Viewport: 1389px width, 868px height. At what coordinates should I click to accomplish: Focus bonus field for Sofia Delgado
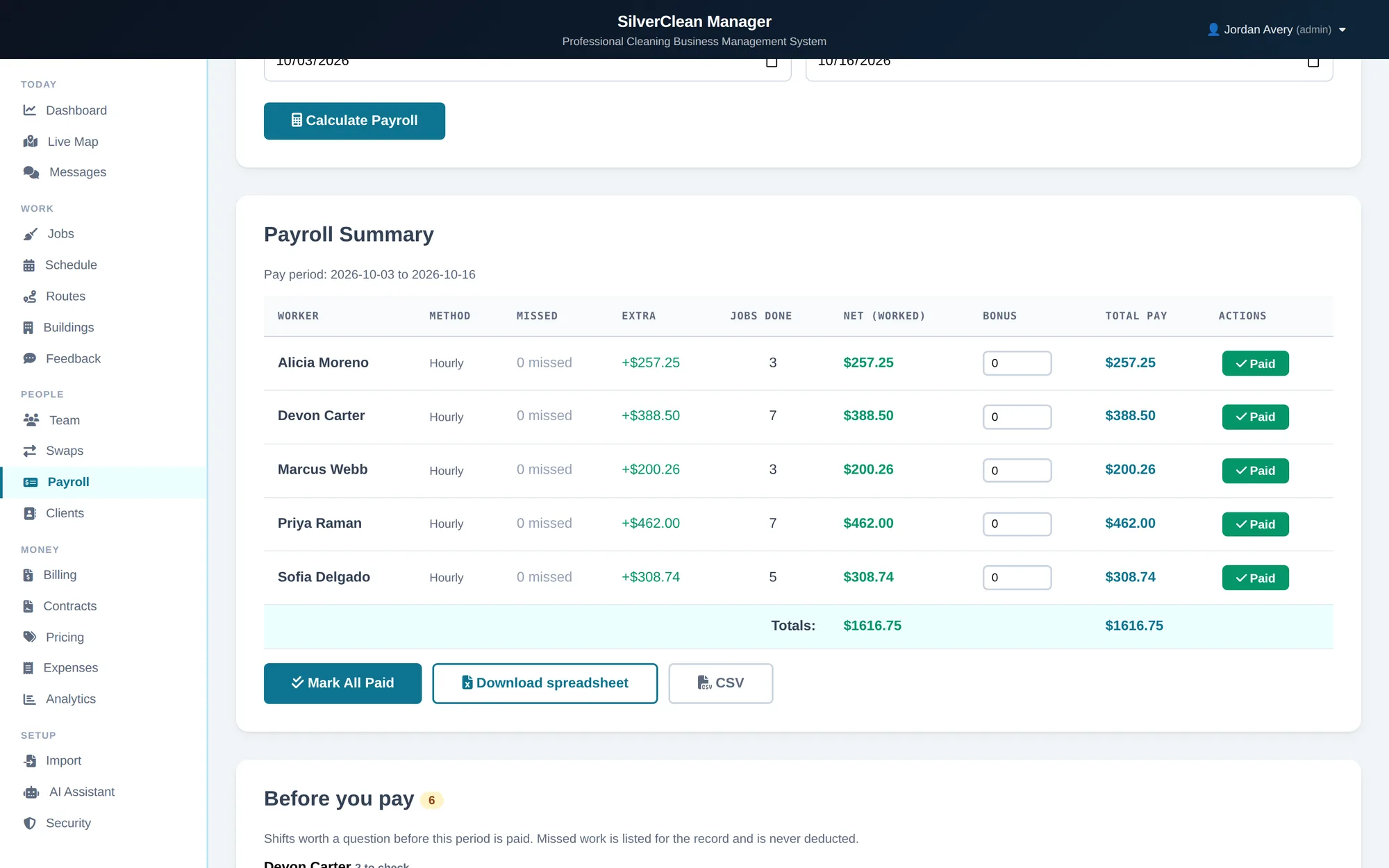[x=1017, y=578]
